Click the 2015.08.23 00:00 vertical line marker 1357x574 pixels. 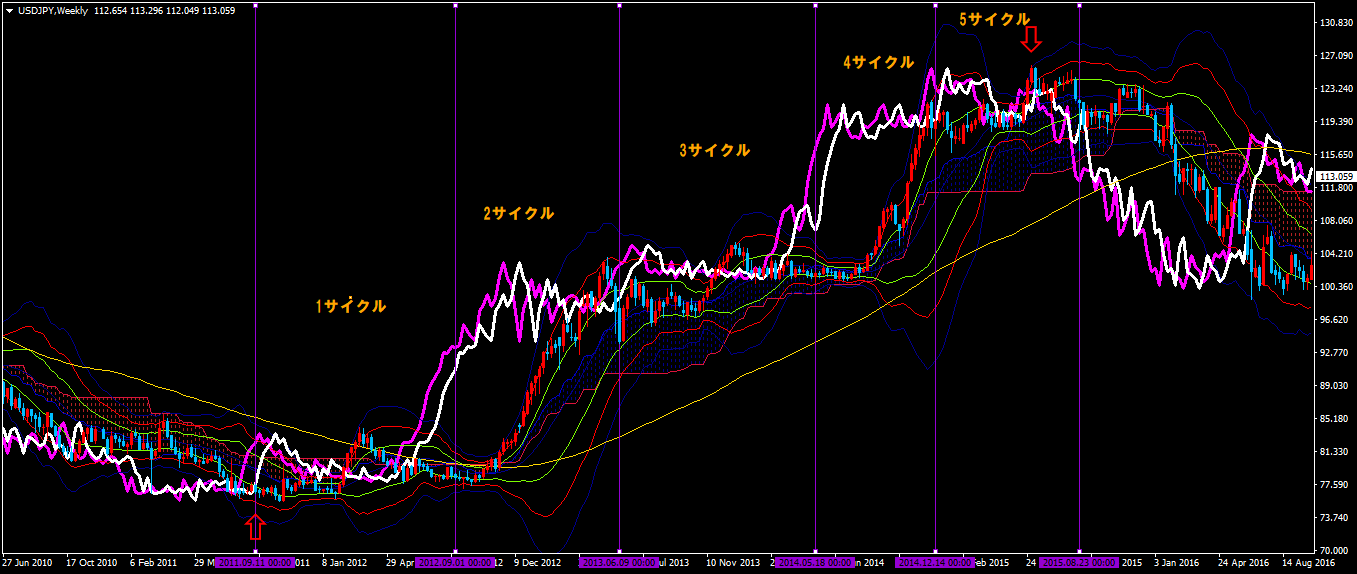(x=1079, y=563)
